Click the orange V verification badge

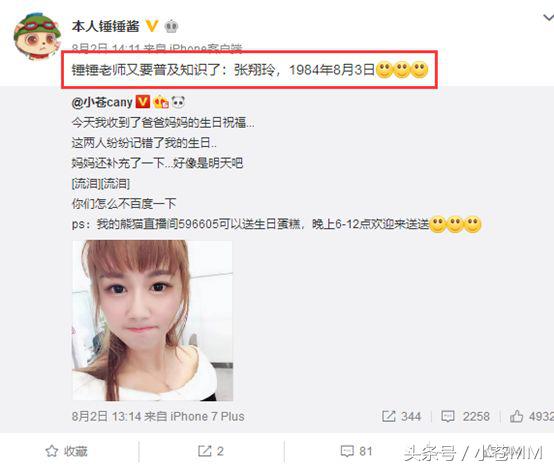click(152, 26)
